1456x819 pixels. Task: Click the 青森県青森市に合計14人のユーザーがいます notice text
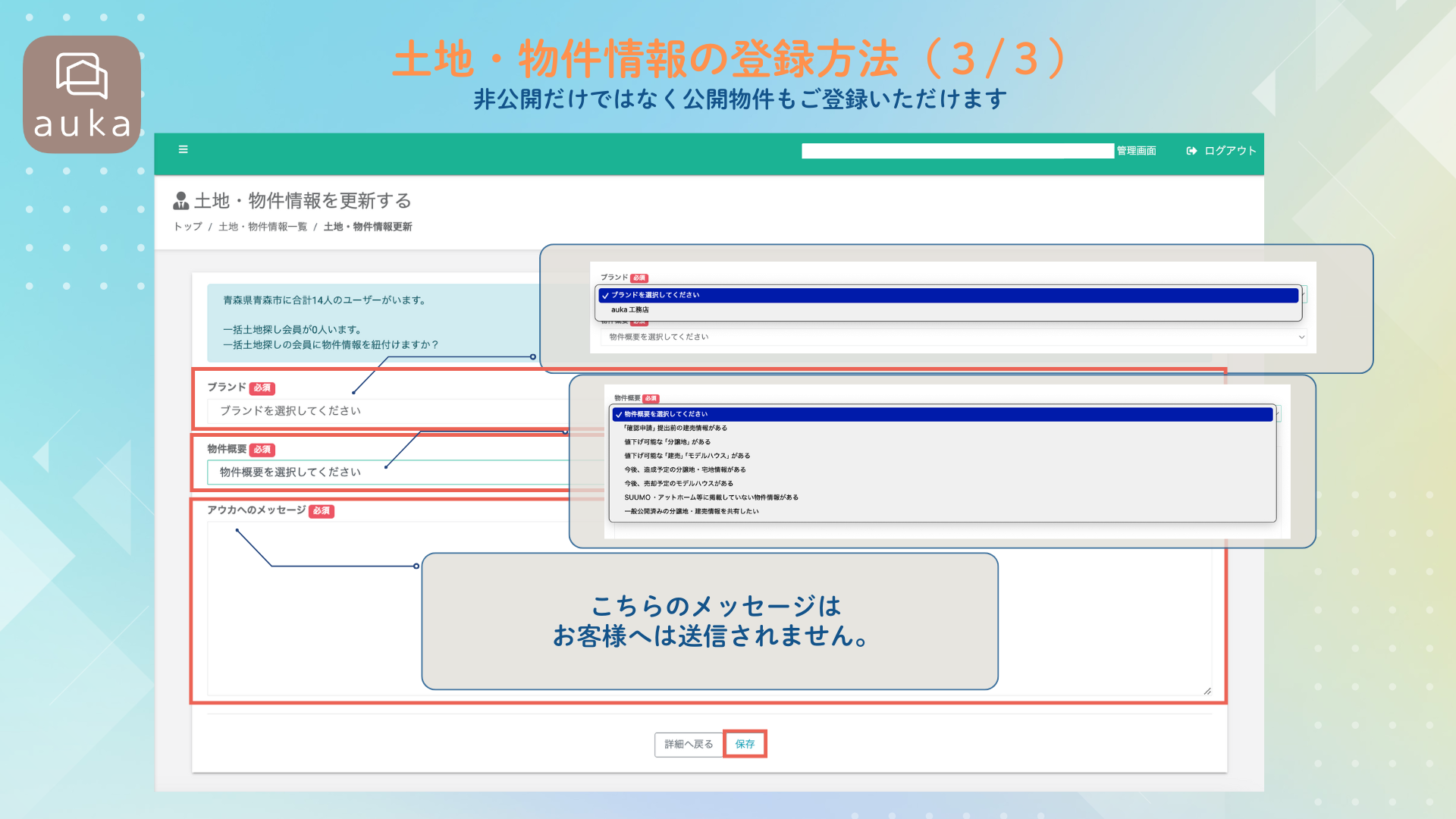325,300
